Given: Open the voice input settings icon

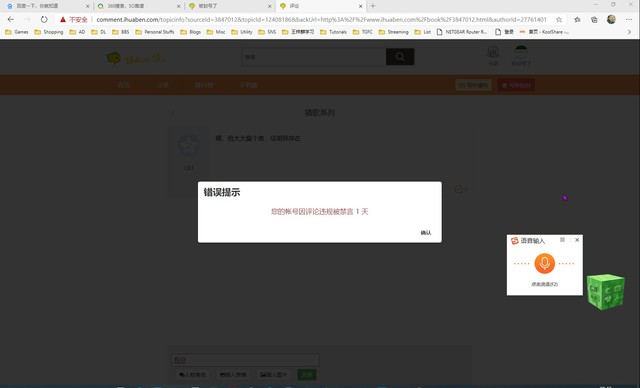Looking at the screenshot, I should (562, 240).
